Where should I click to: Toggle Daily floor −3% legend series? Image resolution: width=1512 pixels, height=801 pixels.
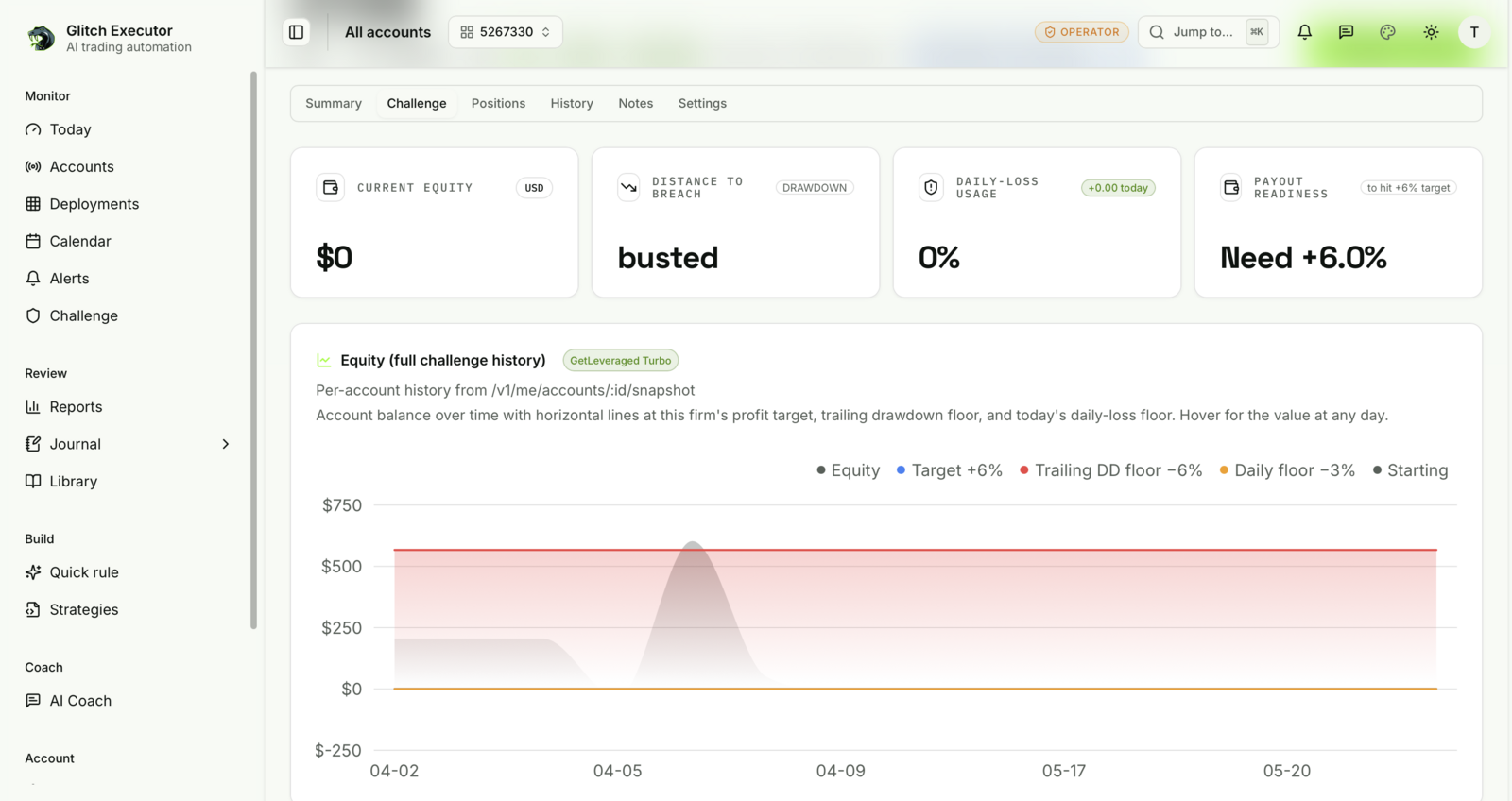click(1287, 470)
